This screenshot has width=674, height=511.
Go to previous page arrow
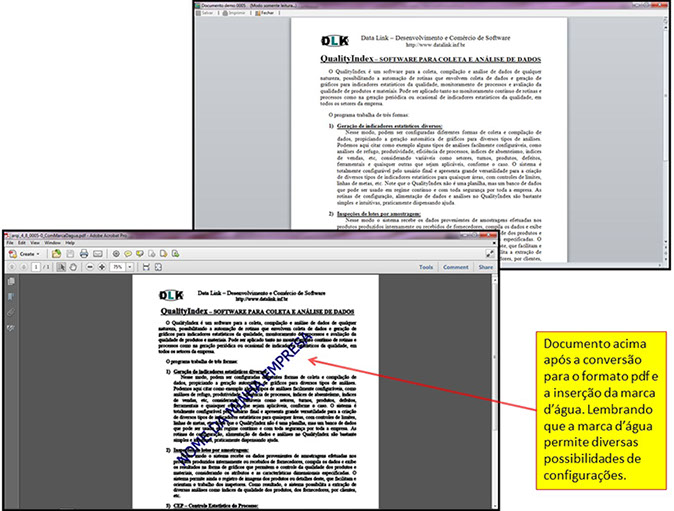[11, 268]
